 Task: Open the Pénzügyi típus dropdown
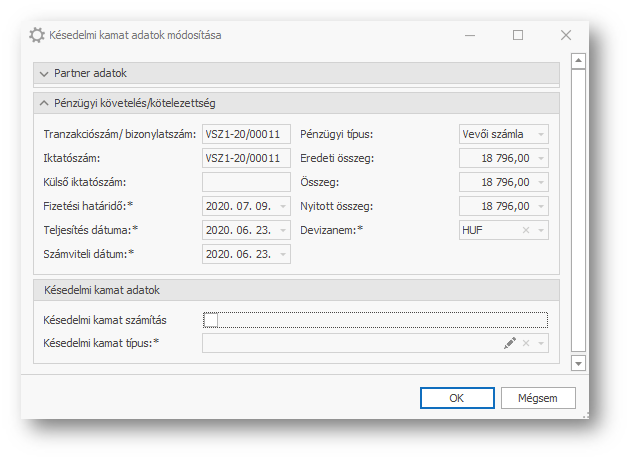(541, 134)
